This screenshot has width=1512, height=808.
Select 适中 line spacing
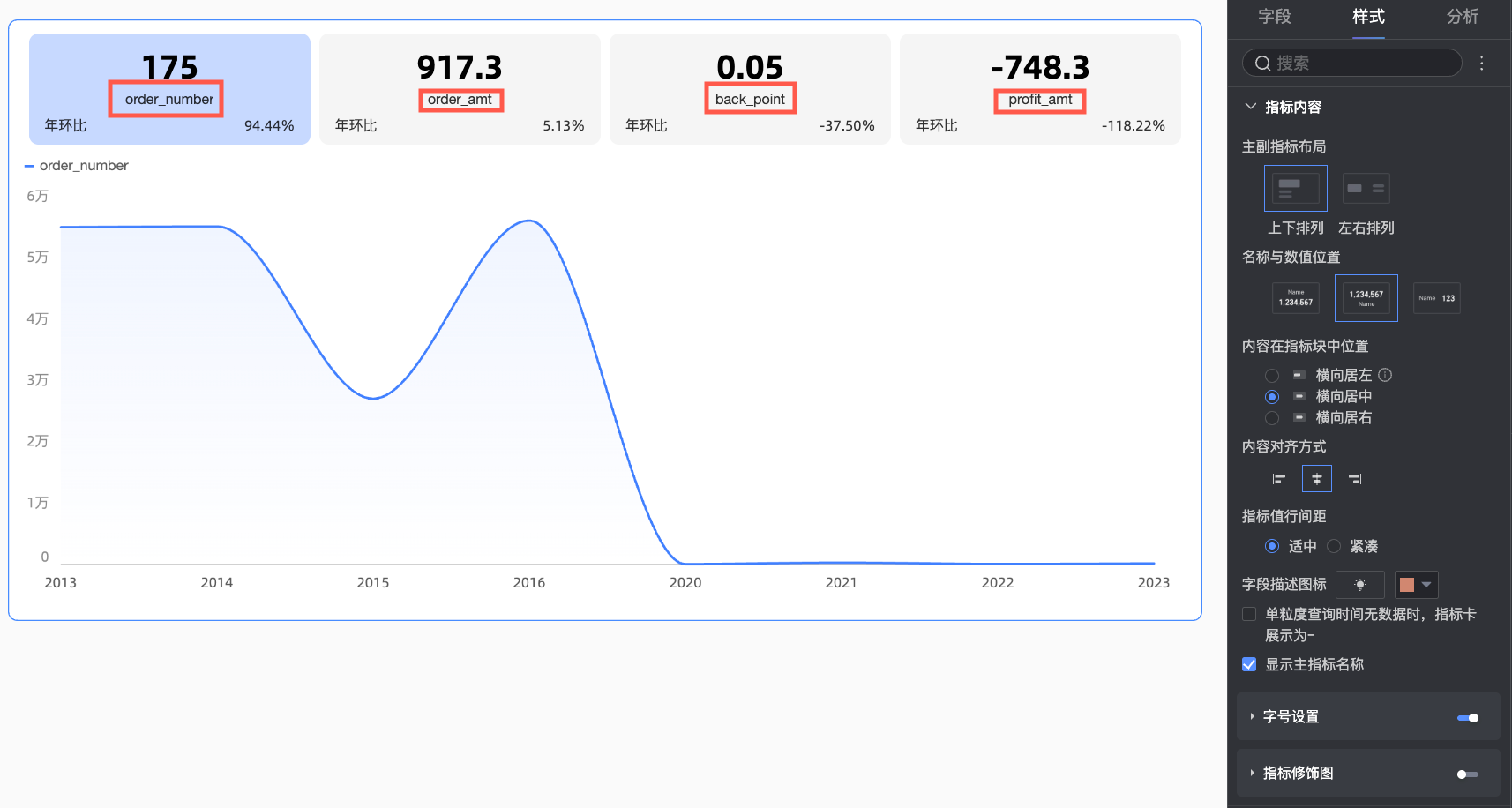pyautogui.click(x=1272, y=546)
